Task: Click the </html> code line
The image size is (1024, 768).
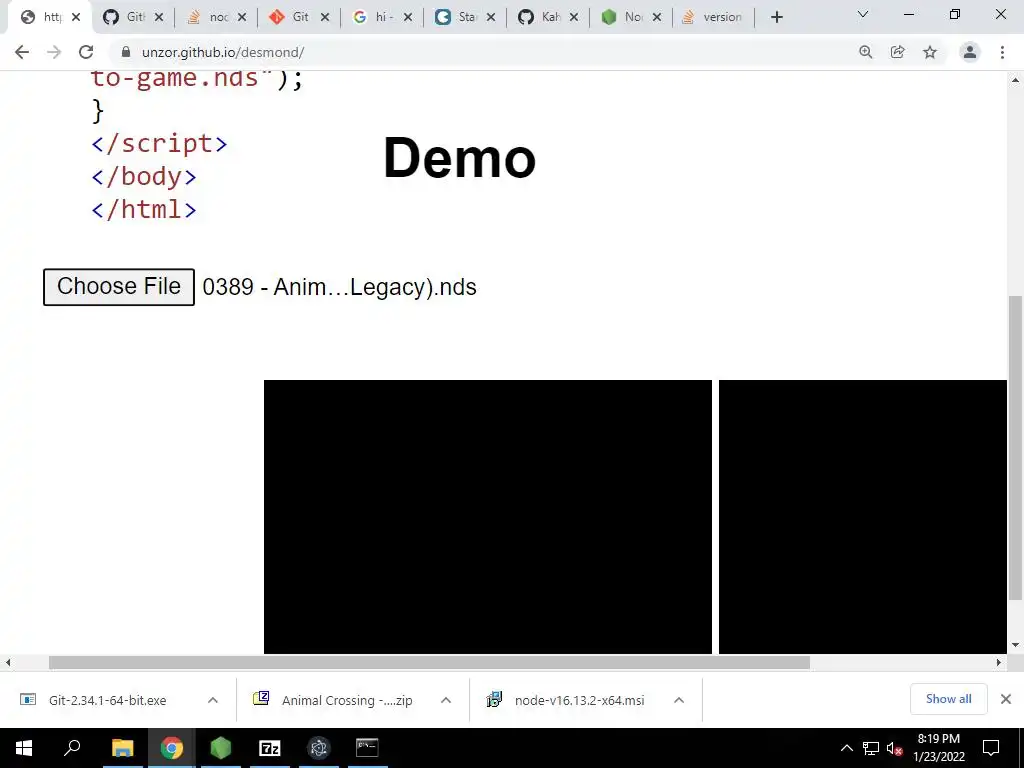Action: [144, 210]
